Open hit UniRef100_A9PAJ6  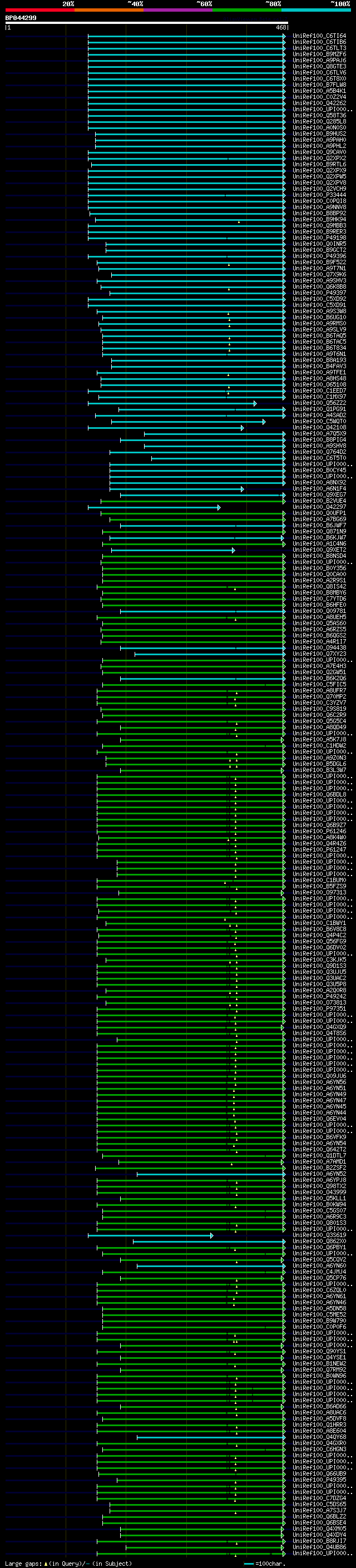tap(319, 61)
